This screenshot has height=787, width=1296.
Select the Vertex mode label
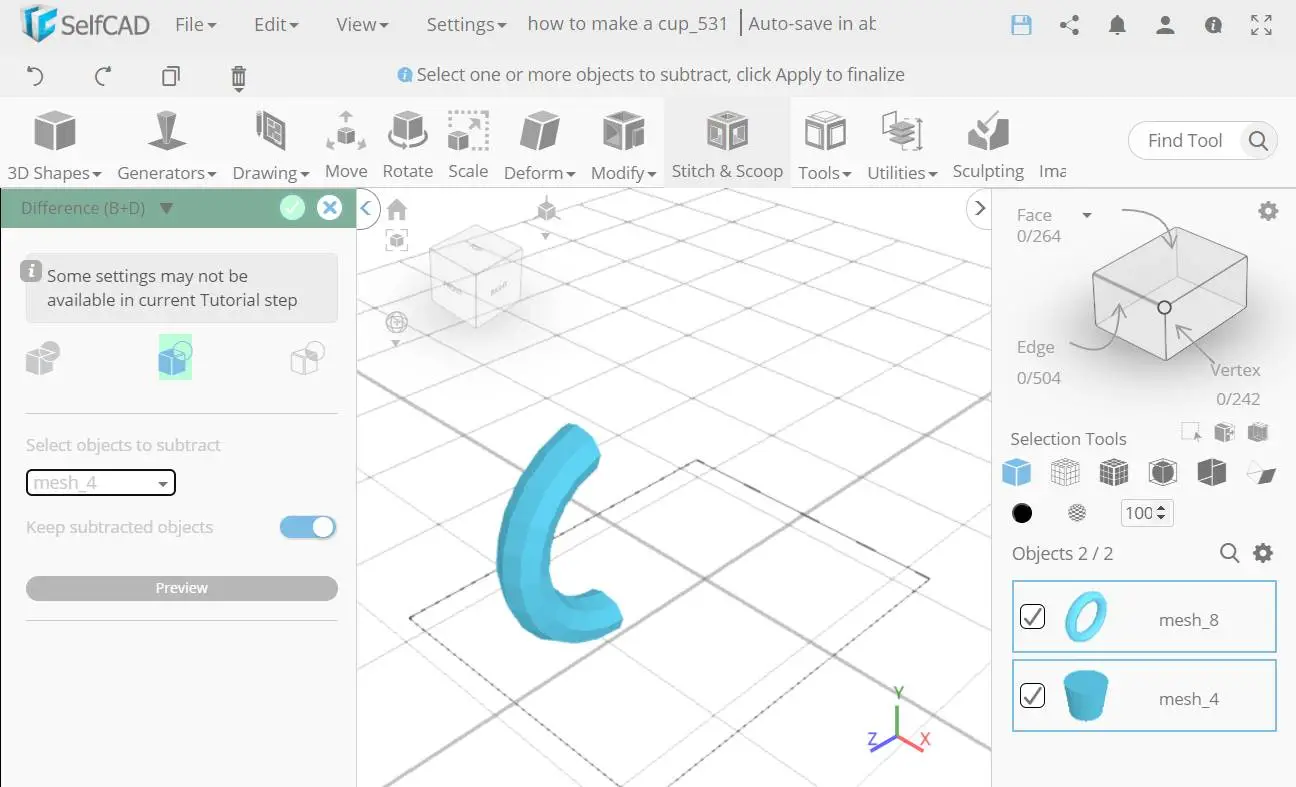[x=1235, y=370]
